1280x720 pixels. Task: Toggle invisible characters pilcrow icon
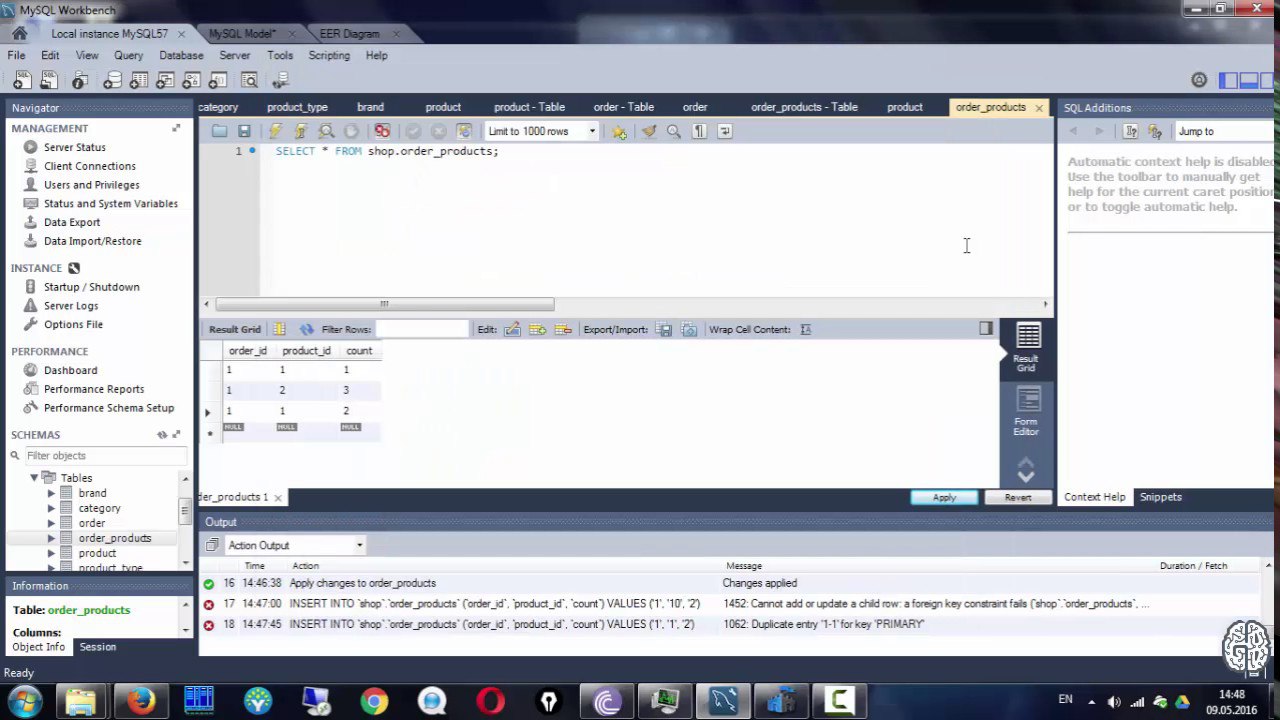[700, 131]
